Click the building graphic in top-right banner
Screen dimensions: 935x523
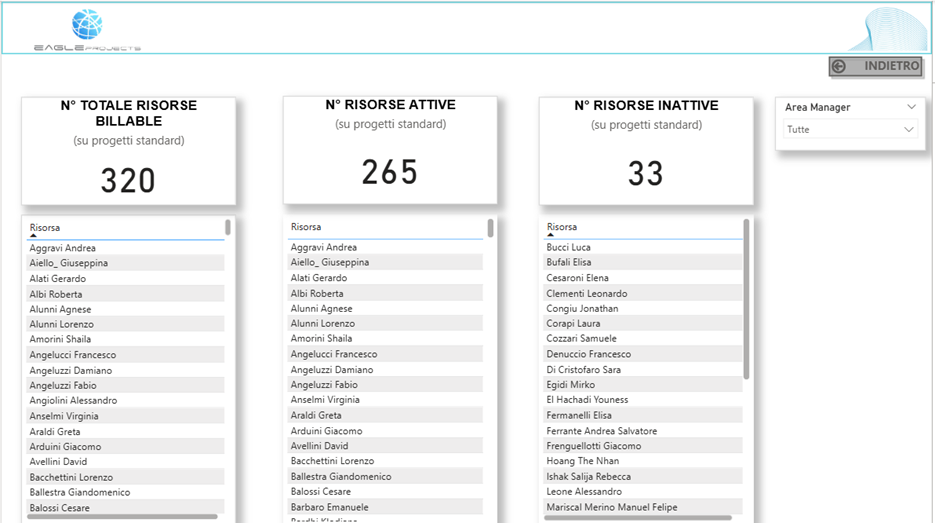point(886,30)
